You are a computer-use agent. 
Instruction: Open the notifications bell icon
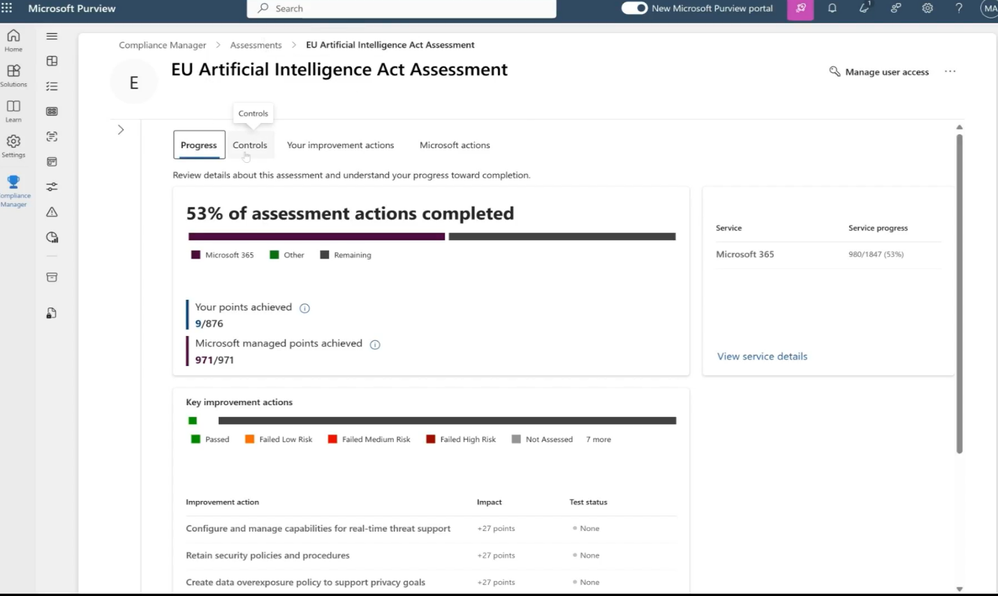pos(832,8)
